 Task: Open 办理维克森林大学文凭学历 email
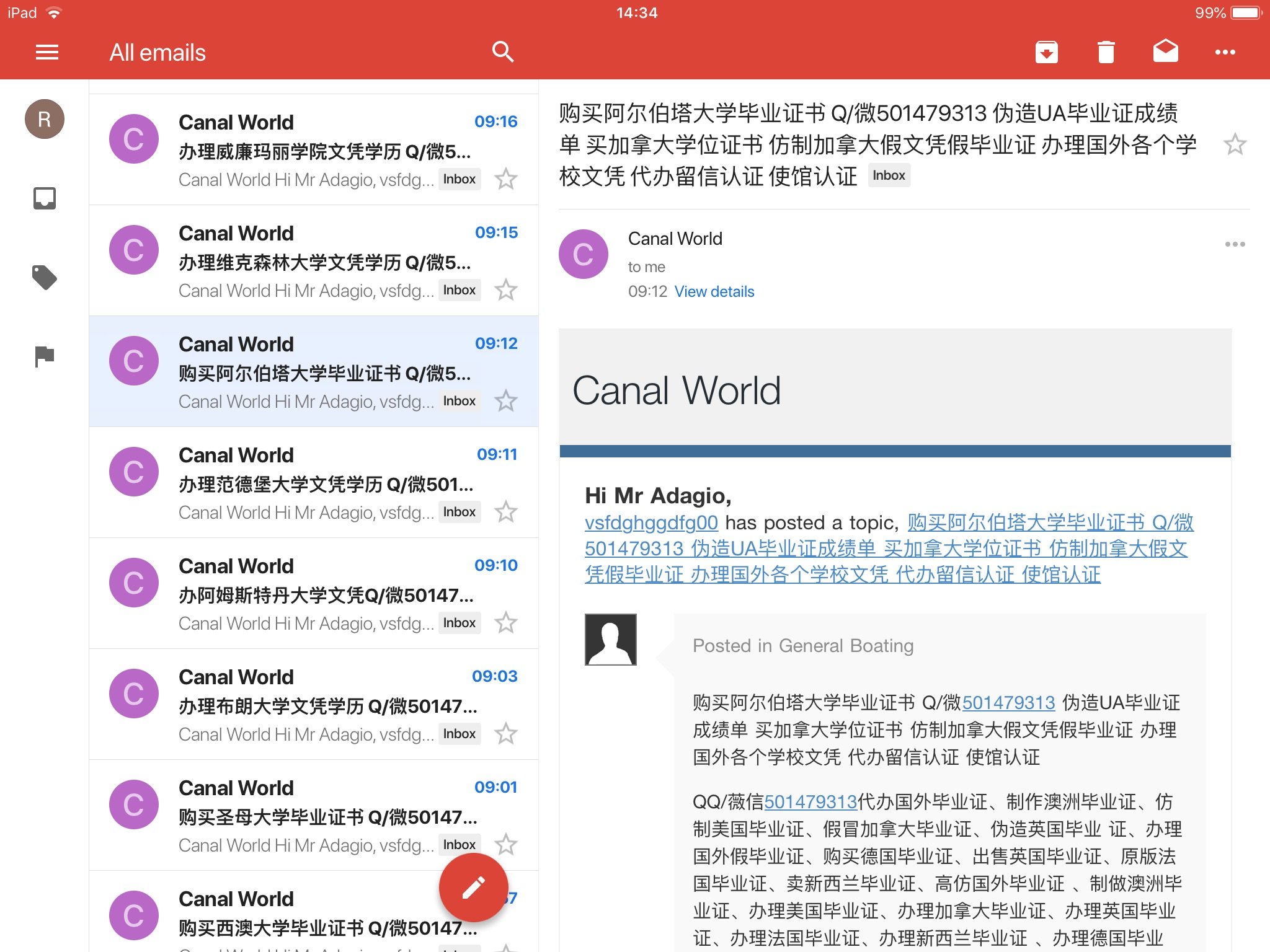pyautogui.click(x=314, y=260)
